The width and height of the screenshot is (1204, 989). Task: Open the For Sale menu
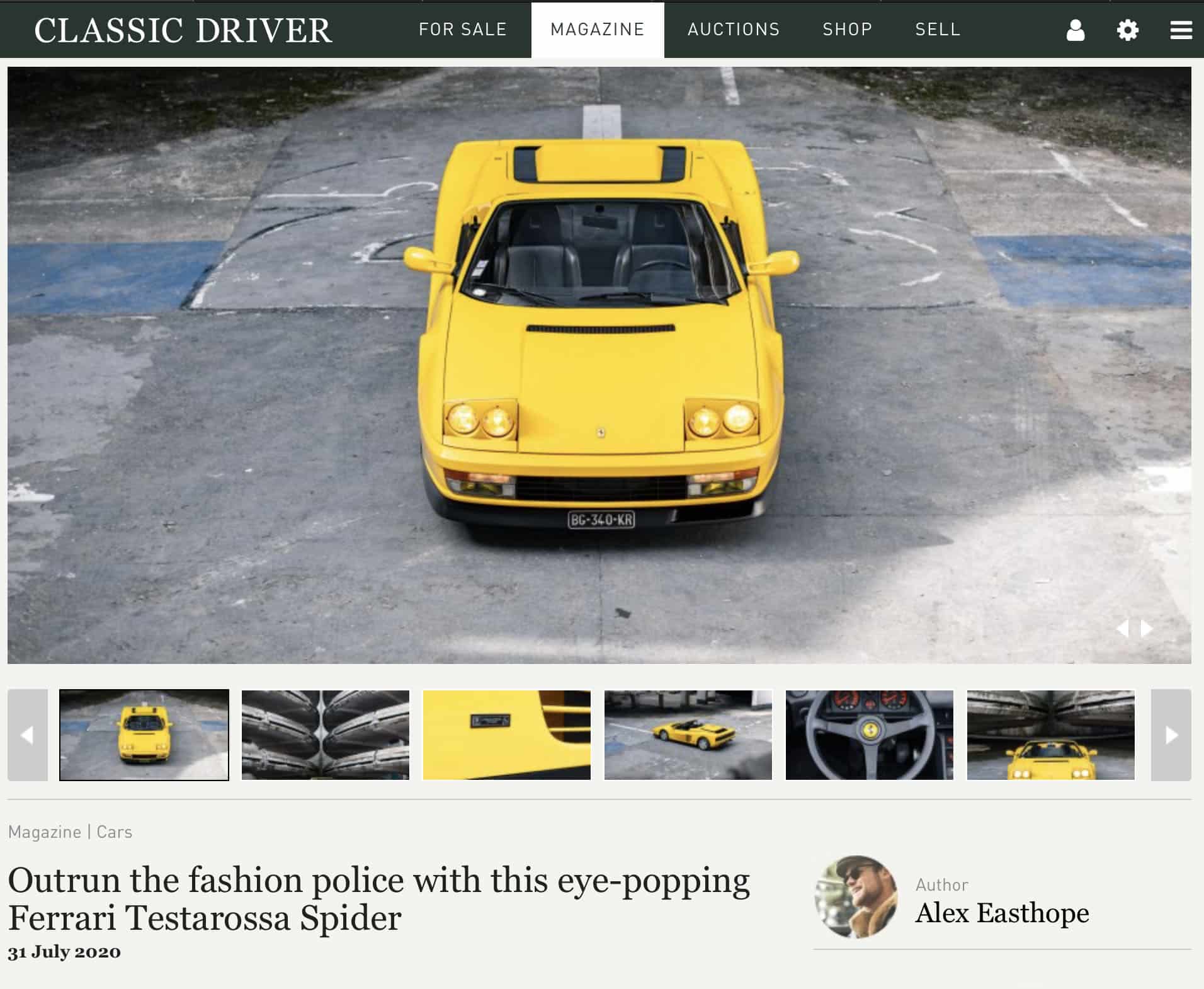click(x=463, y=30)
